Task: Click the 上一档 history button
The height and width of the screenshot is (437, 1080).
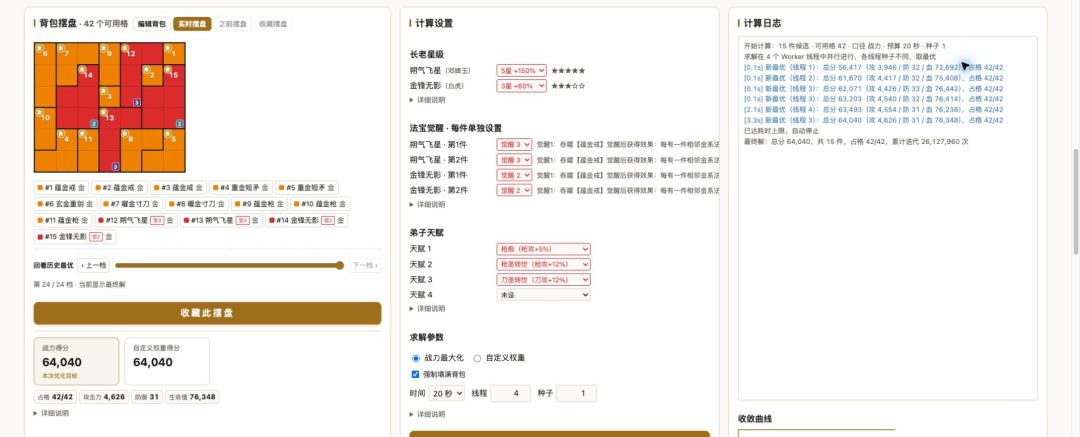Action: [93, 265]
